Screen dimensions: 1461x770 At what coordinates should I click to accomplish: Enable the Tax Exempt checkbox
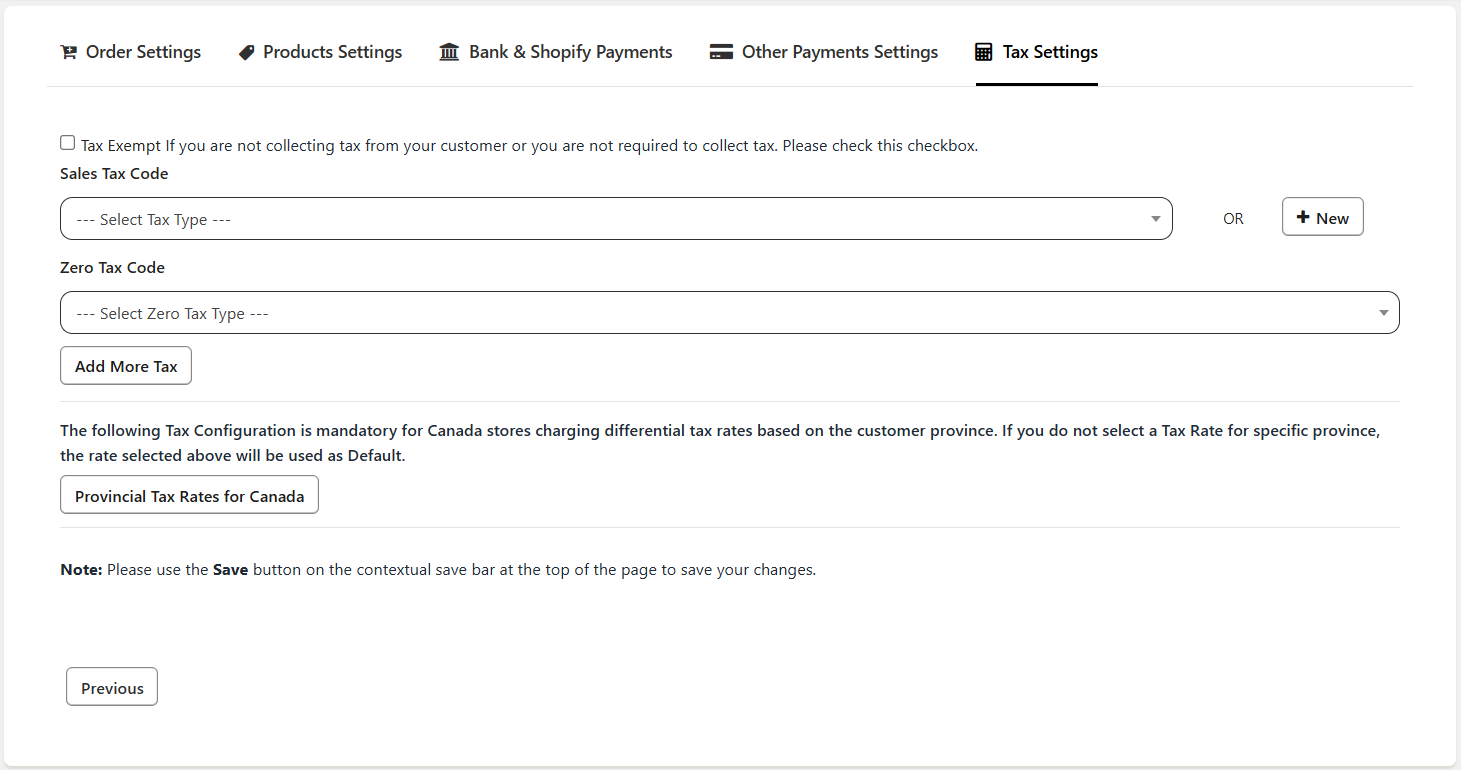tap(67, 143)
